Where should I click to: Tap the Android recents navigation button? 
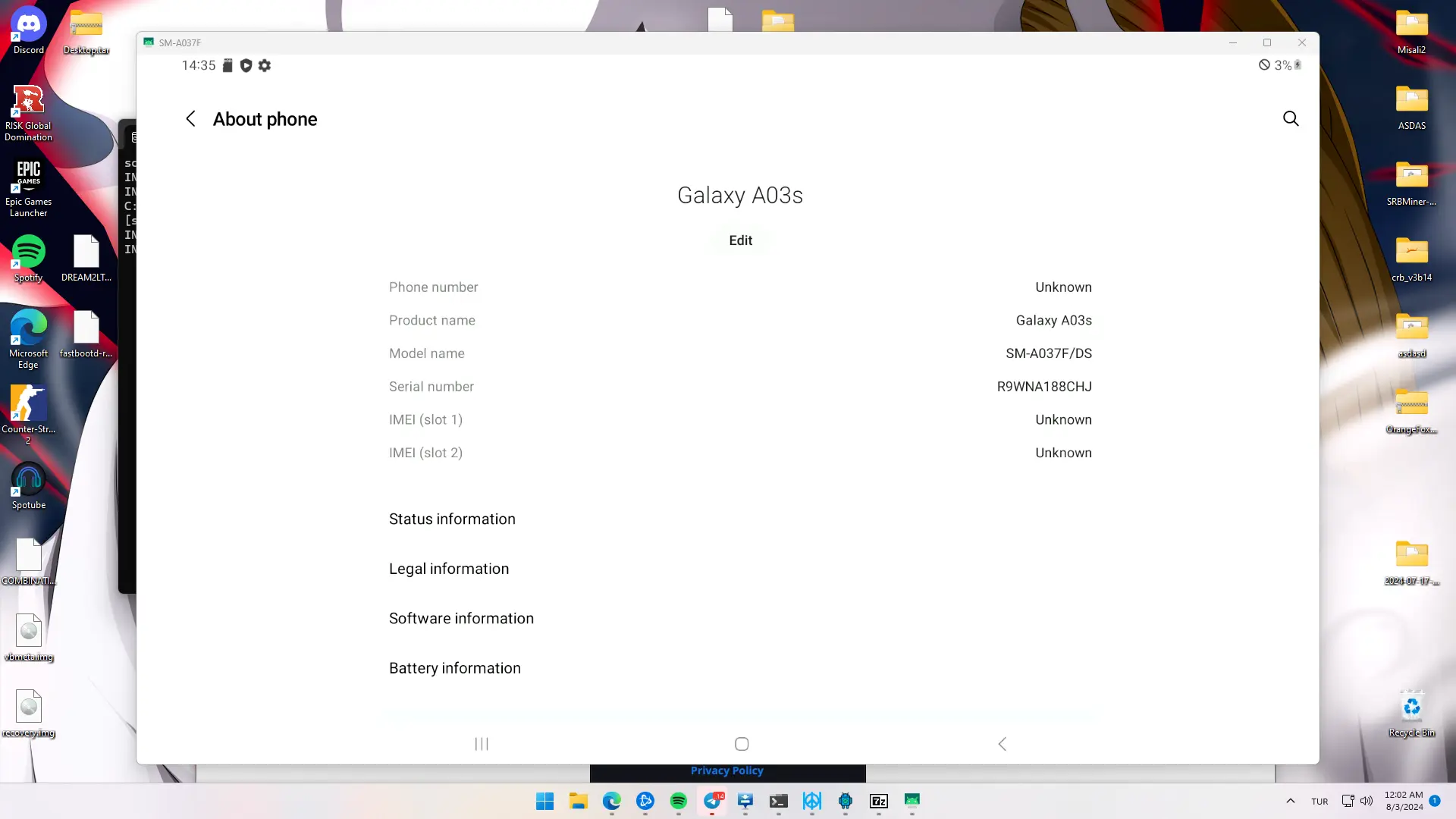click(482, 744)
